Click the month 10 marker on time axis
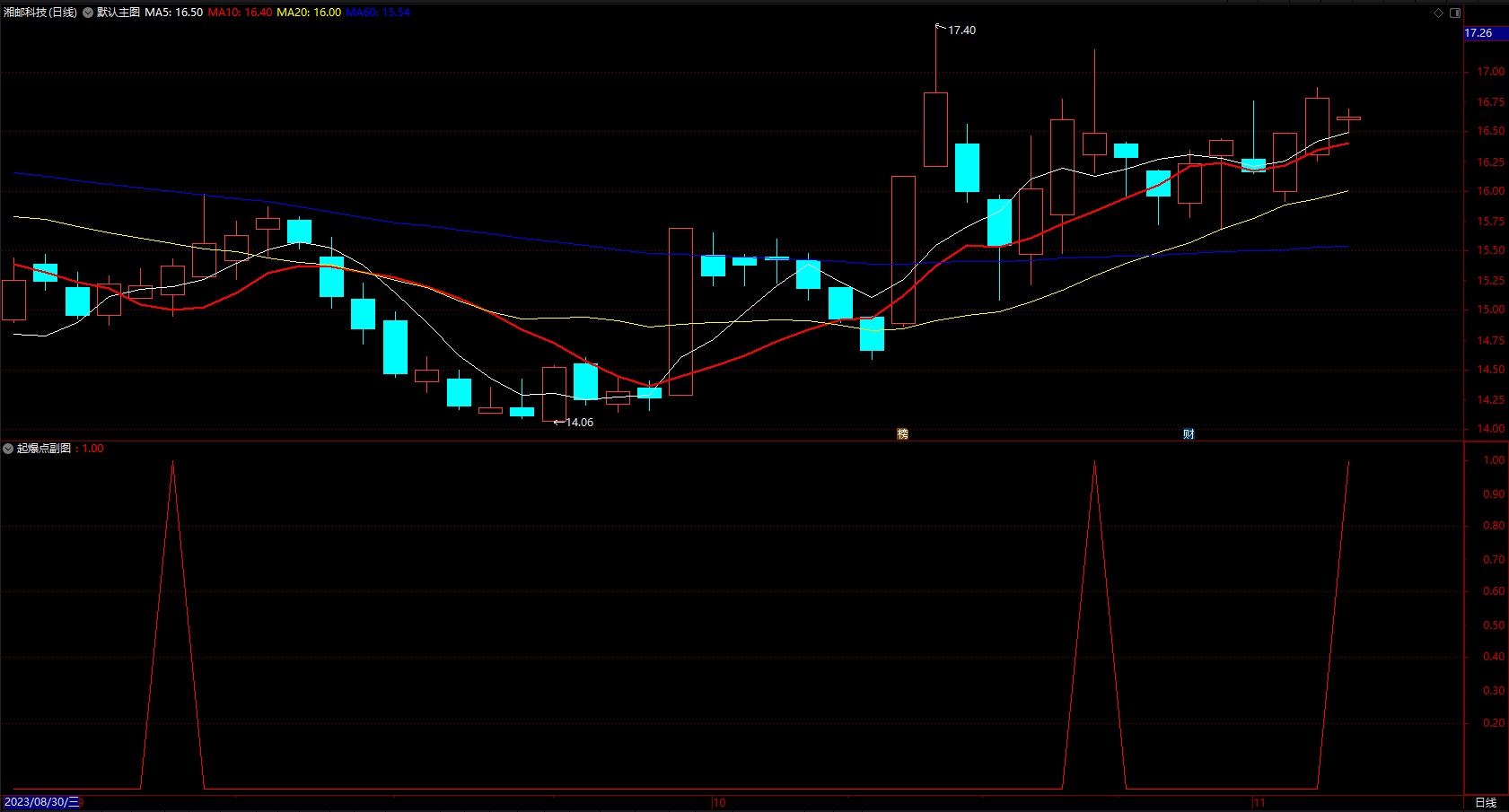 tap(719, 803)
